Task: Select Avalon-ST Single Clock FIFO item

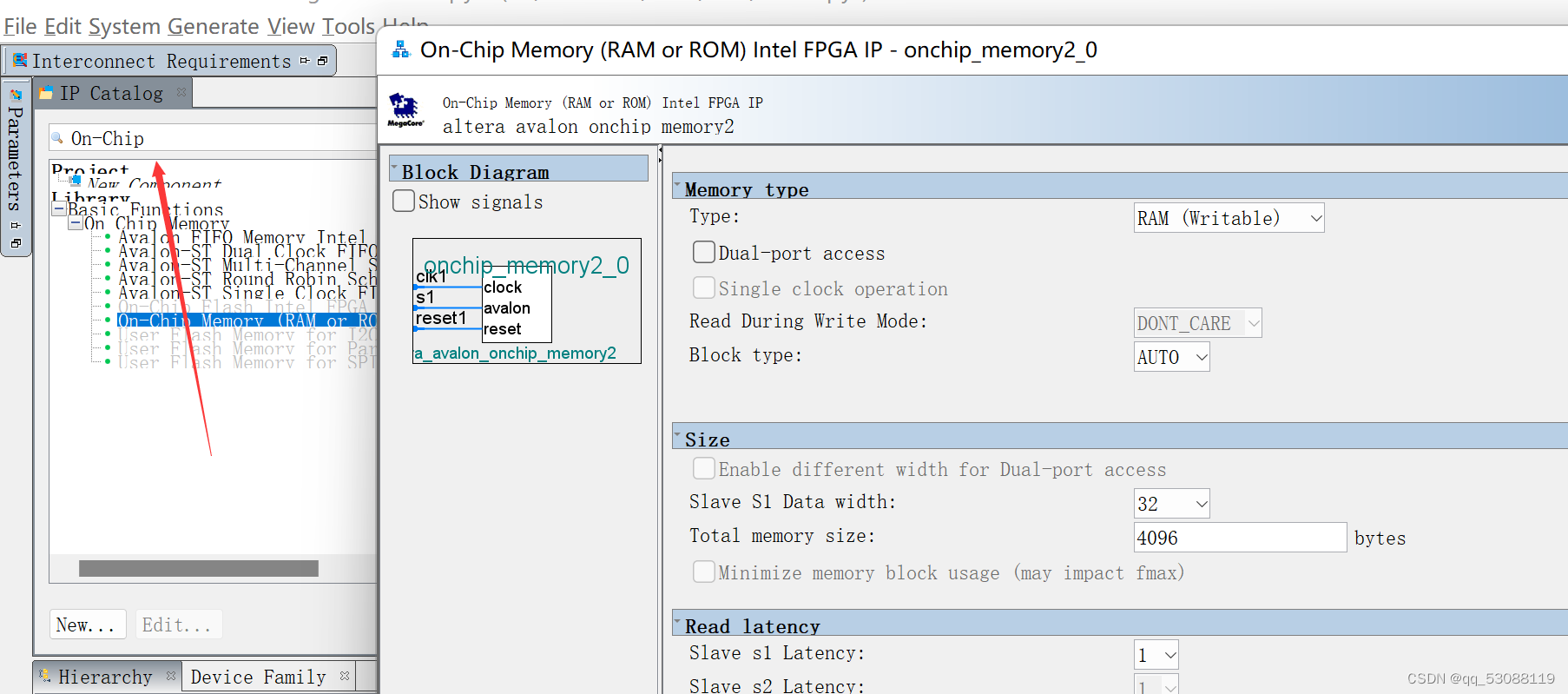Action: tap(247, 293)
